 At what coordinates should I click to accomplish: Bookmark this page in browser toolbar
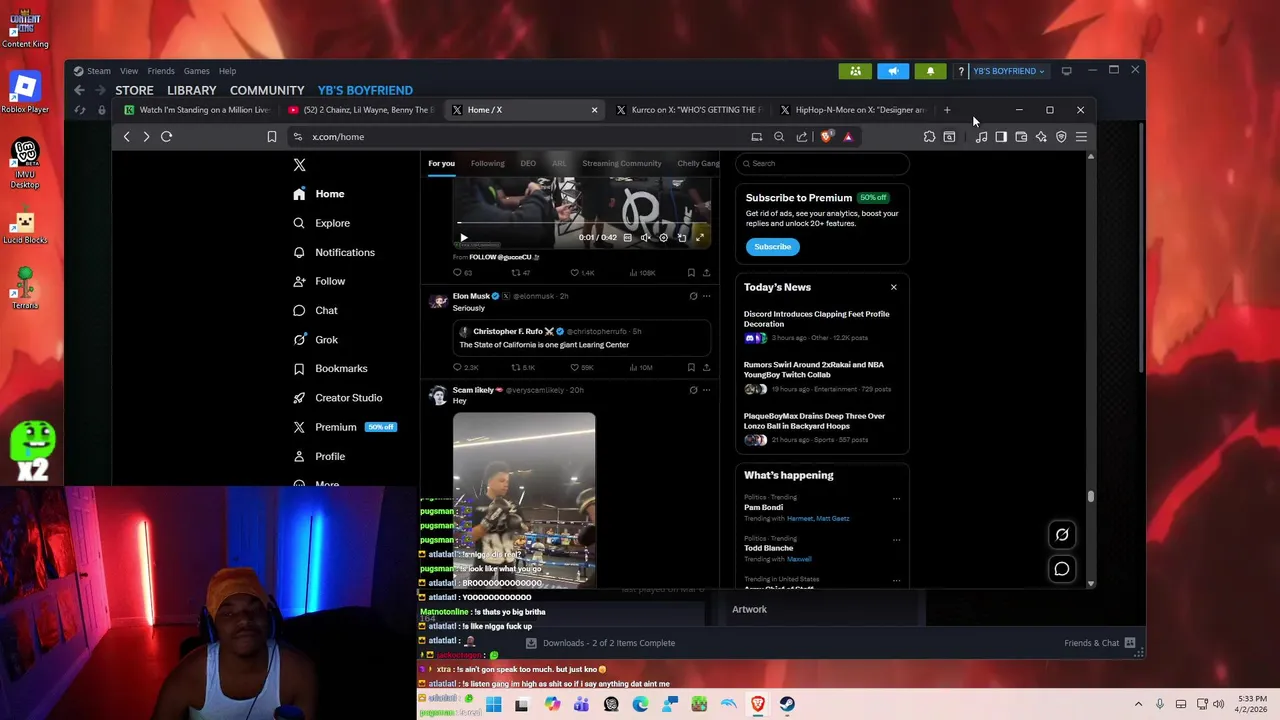pyautogui.click(x=272, y=137)
